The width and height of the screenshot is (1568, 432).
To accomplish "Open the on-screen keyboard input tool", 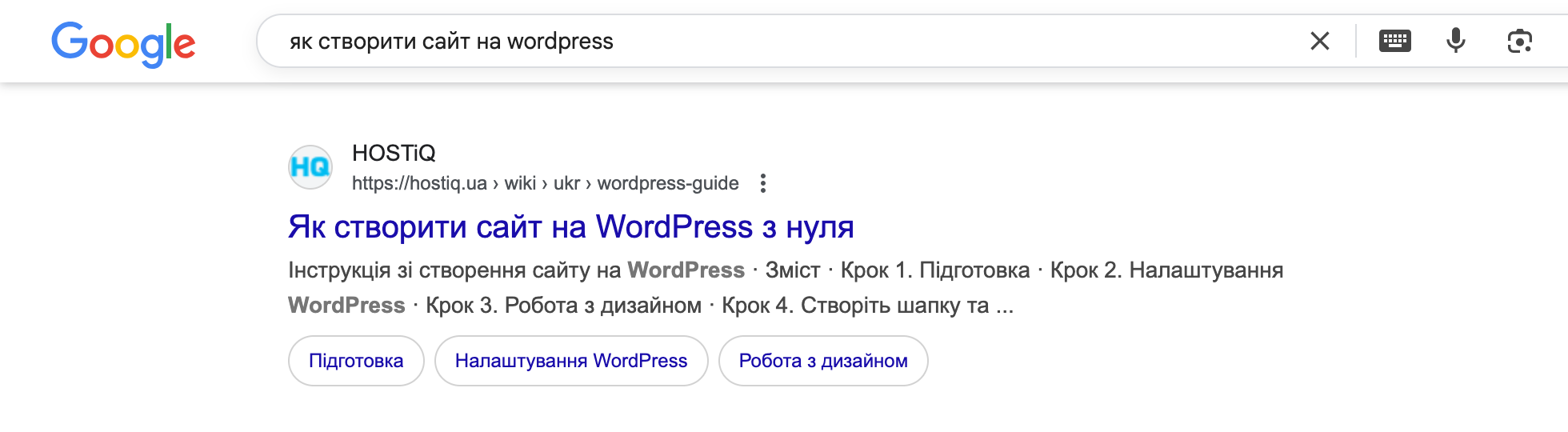I will tap(1395, 41).
